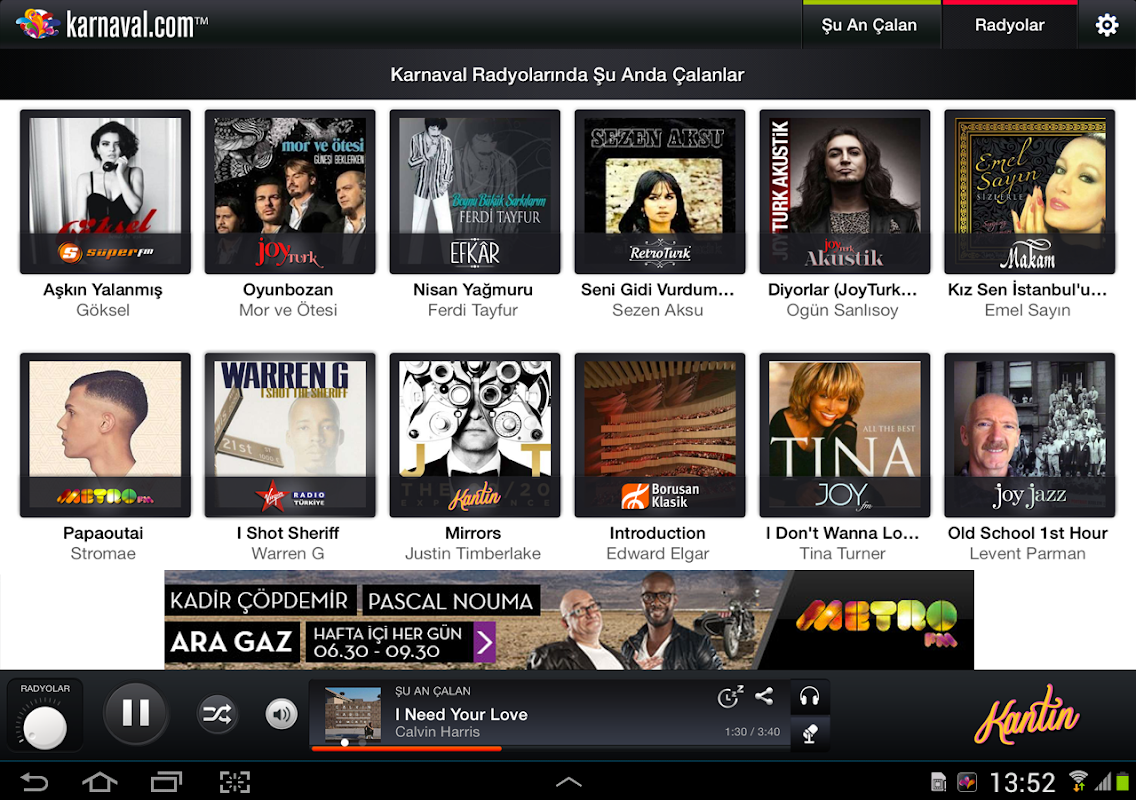This screenshot has height=800, width=1136.
Task: Select Kantin Justin Timberlake tile
Action: [x=475, y=435]
